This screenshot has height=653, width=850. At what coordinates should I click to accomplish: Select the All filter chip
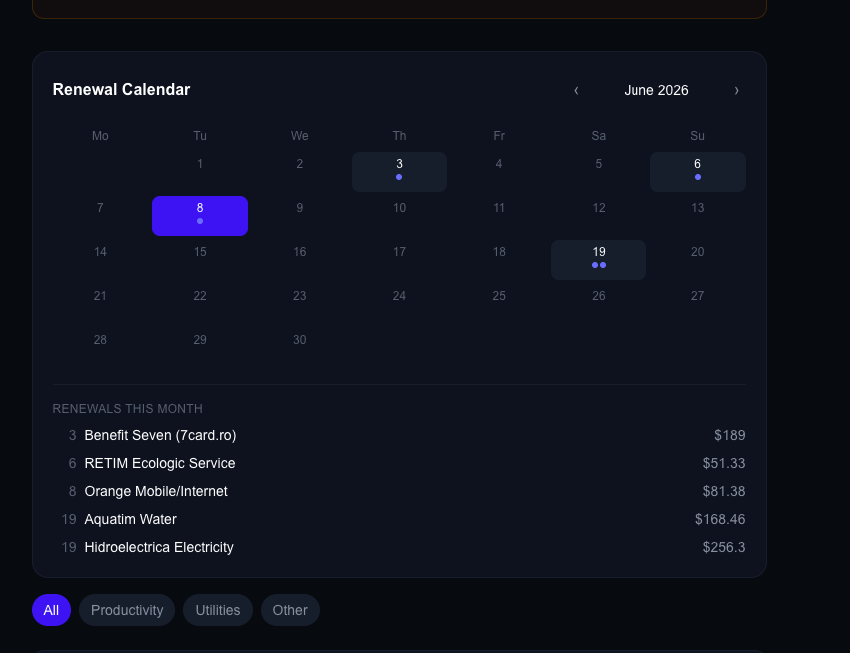click(51, 610)
